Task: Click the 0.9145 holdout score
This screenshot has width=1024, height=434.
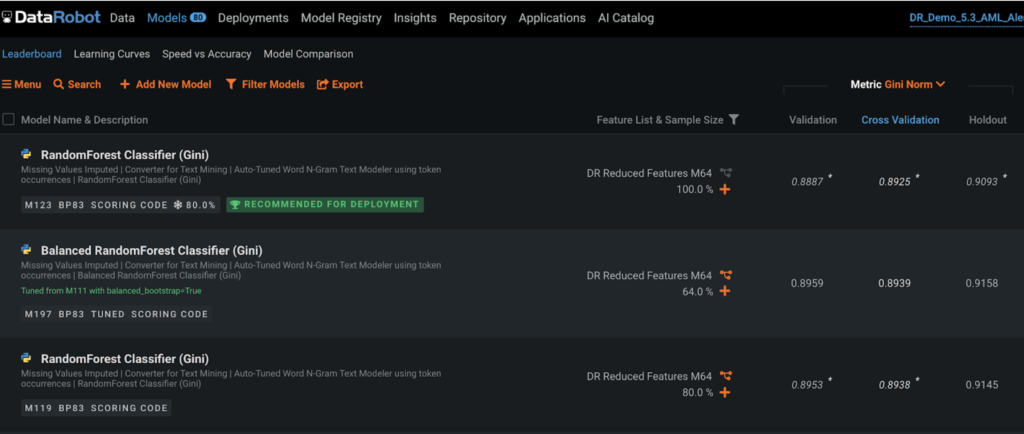Action: coord(982,385)
